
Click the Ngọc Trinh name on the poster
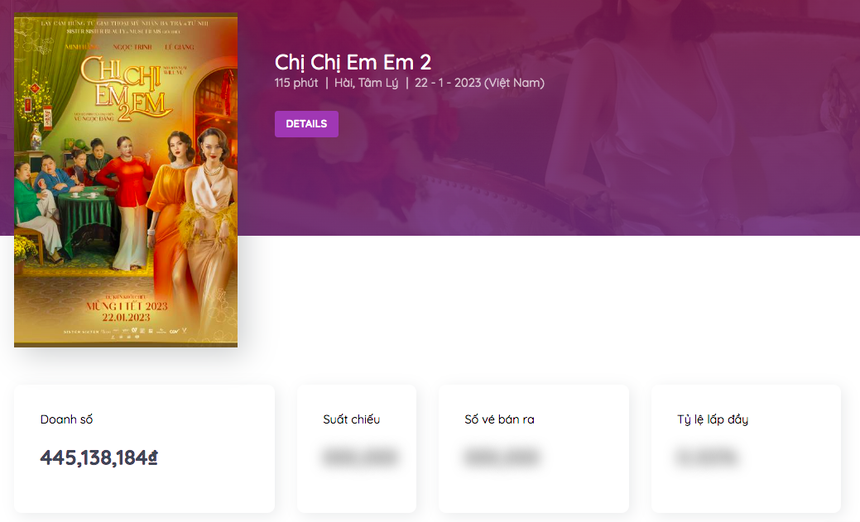point(132,47)
